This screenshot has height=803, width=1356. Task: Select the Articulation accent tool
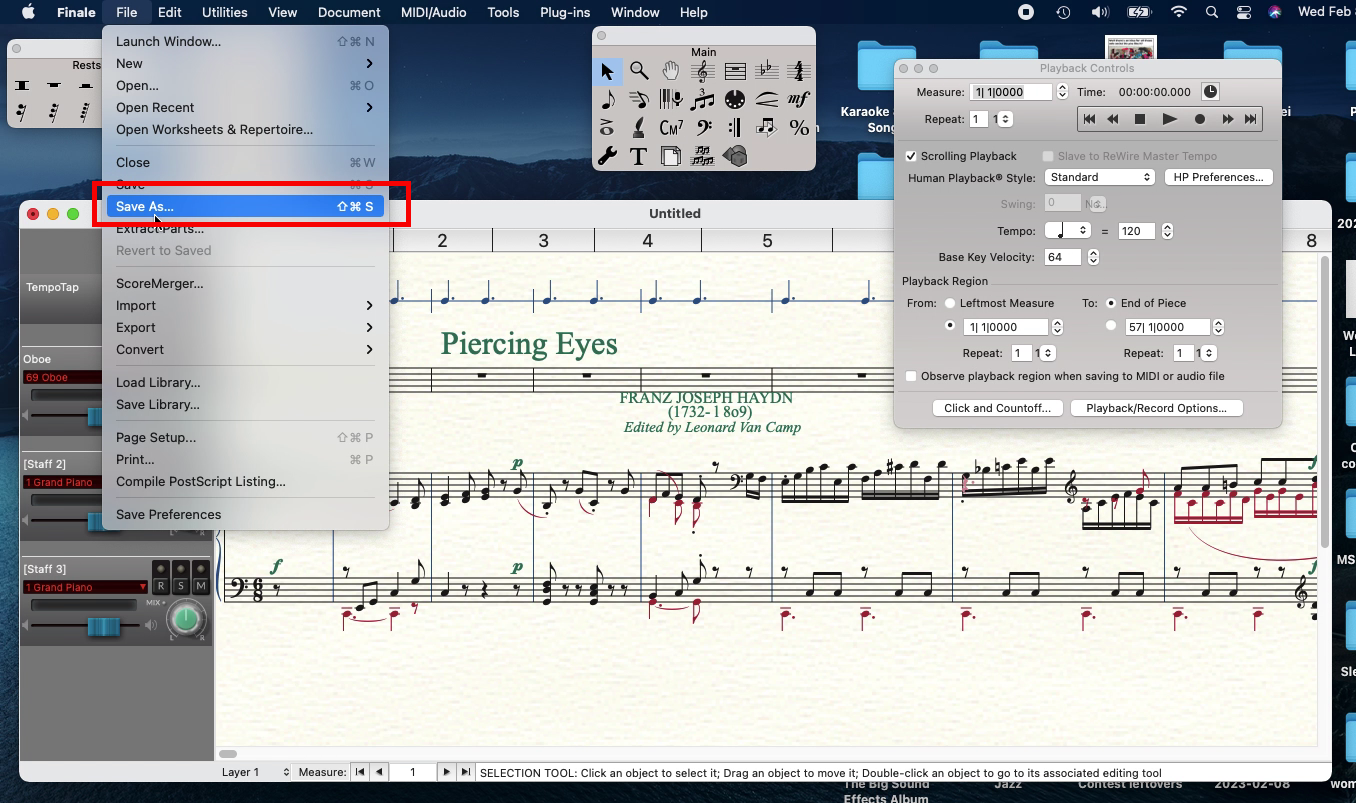[607, 128]
